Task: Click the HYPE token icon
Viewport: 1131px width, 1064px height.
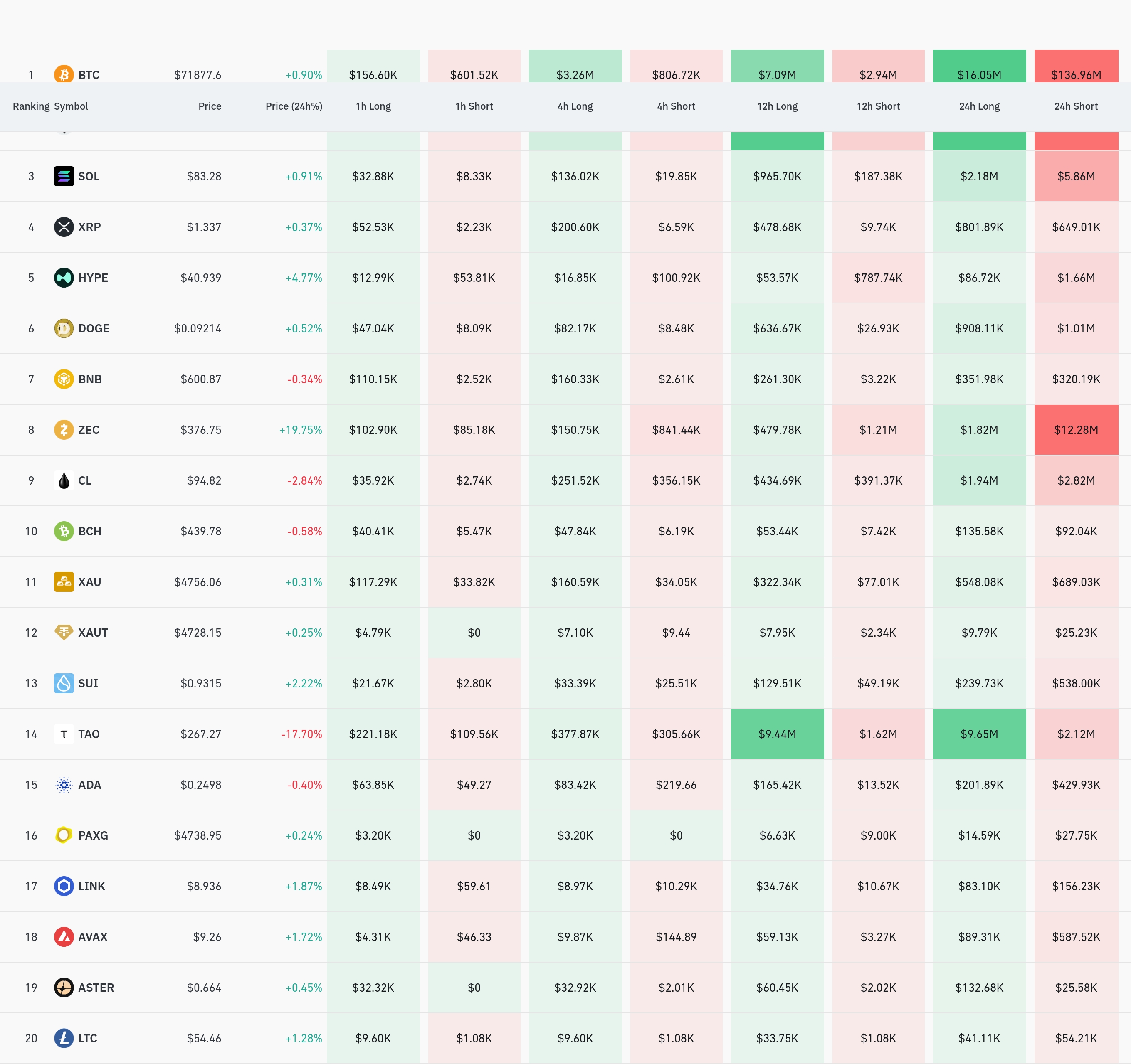Action: (x=64, y=278)
